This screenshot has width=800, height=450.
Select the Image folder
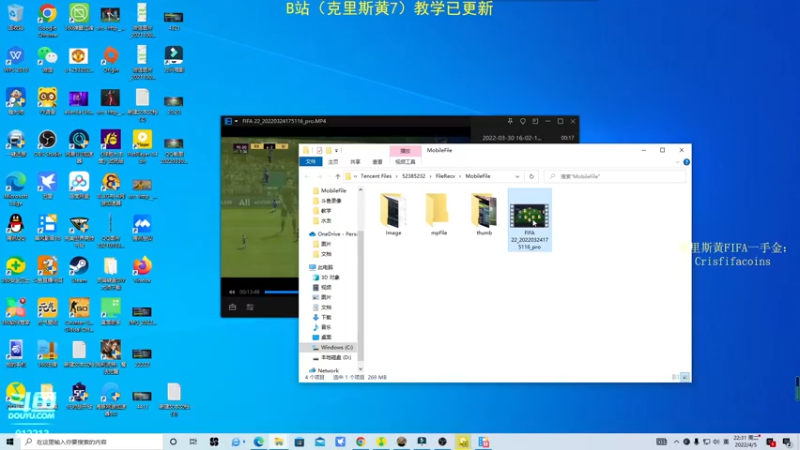[x=393, y=214]
